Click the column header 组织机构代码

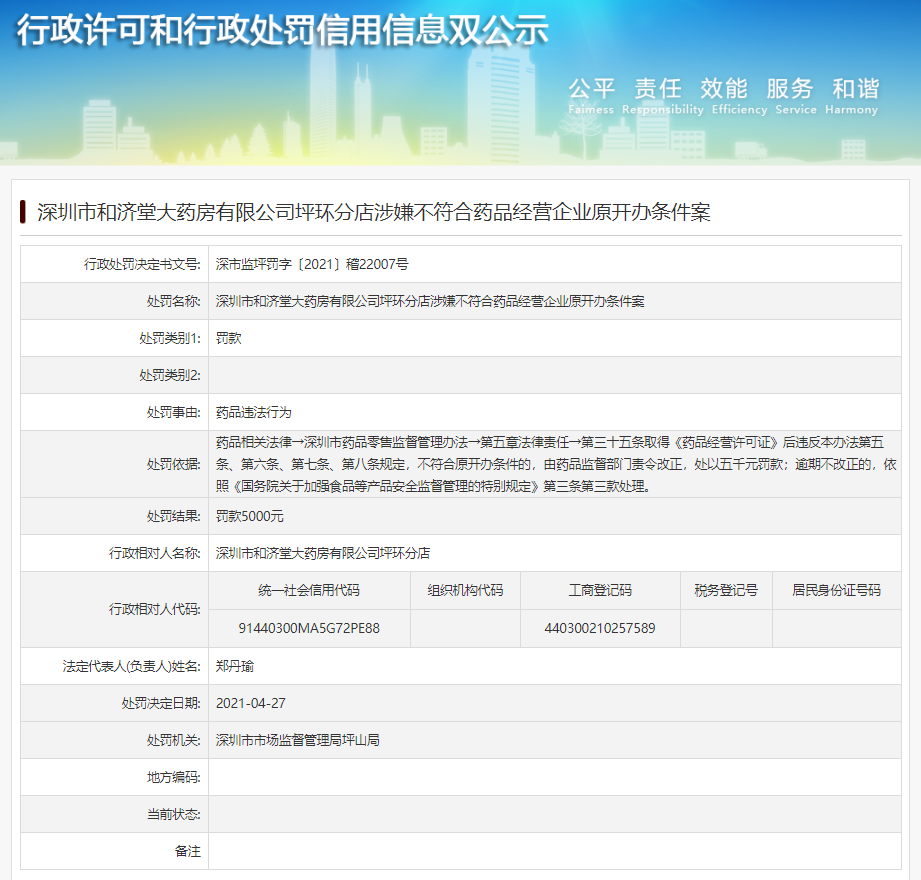point(465,590)
